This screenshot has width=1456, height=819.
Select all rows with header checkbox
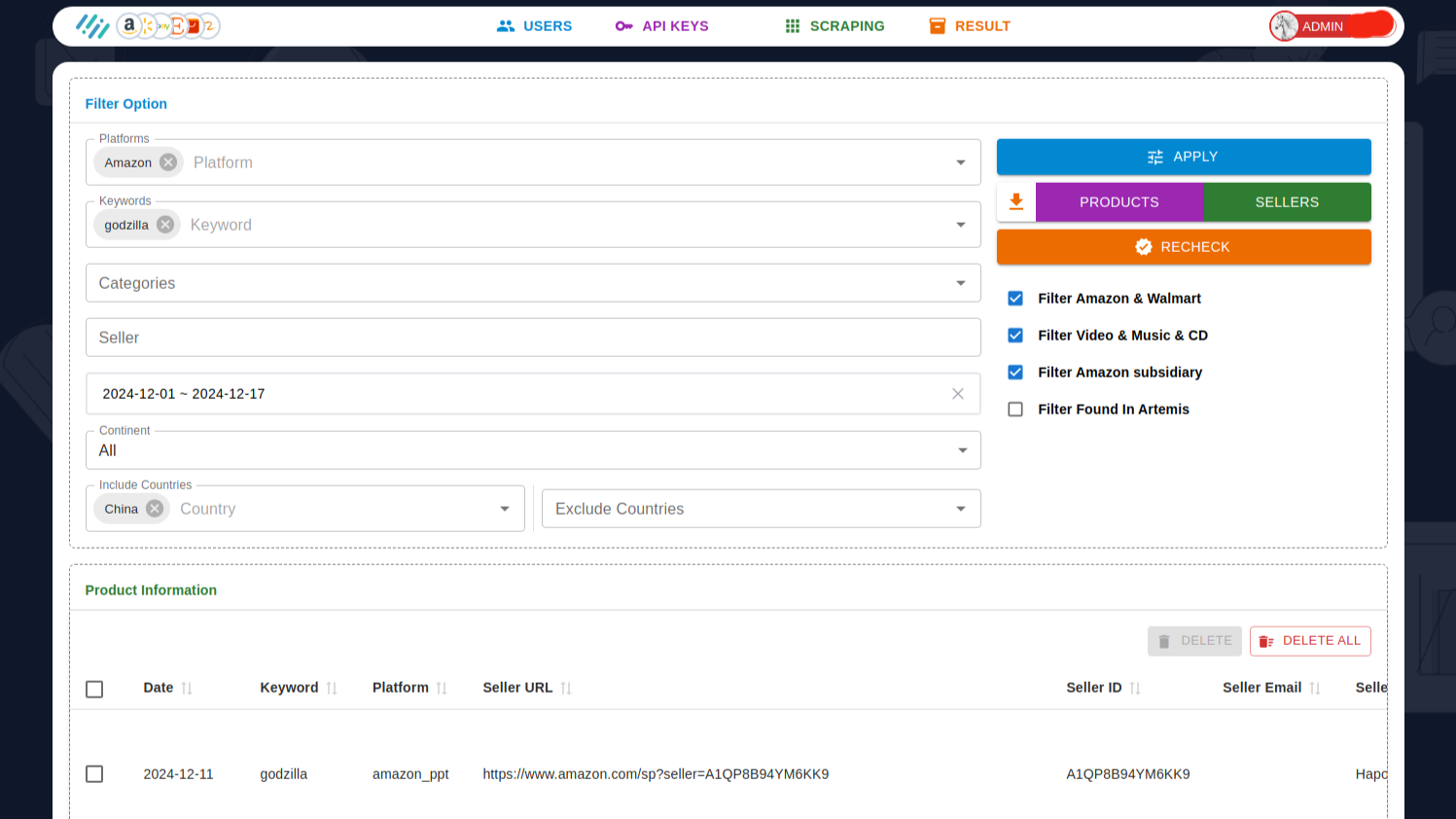coord(94,689)
